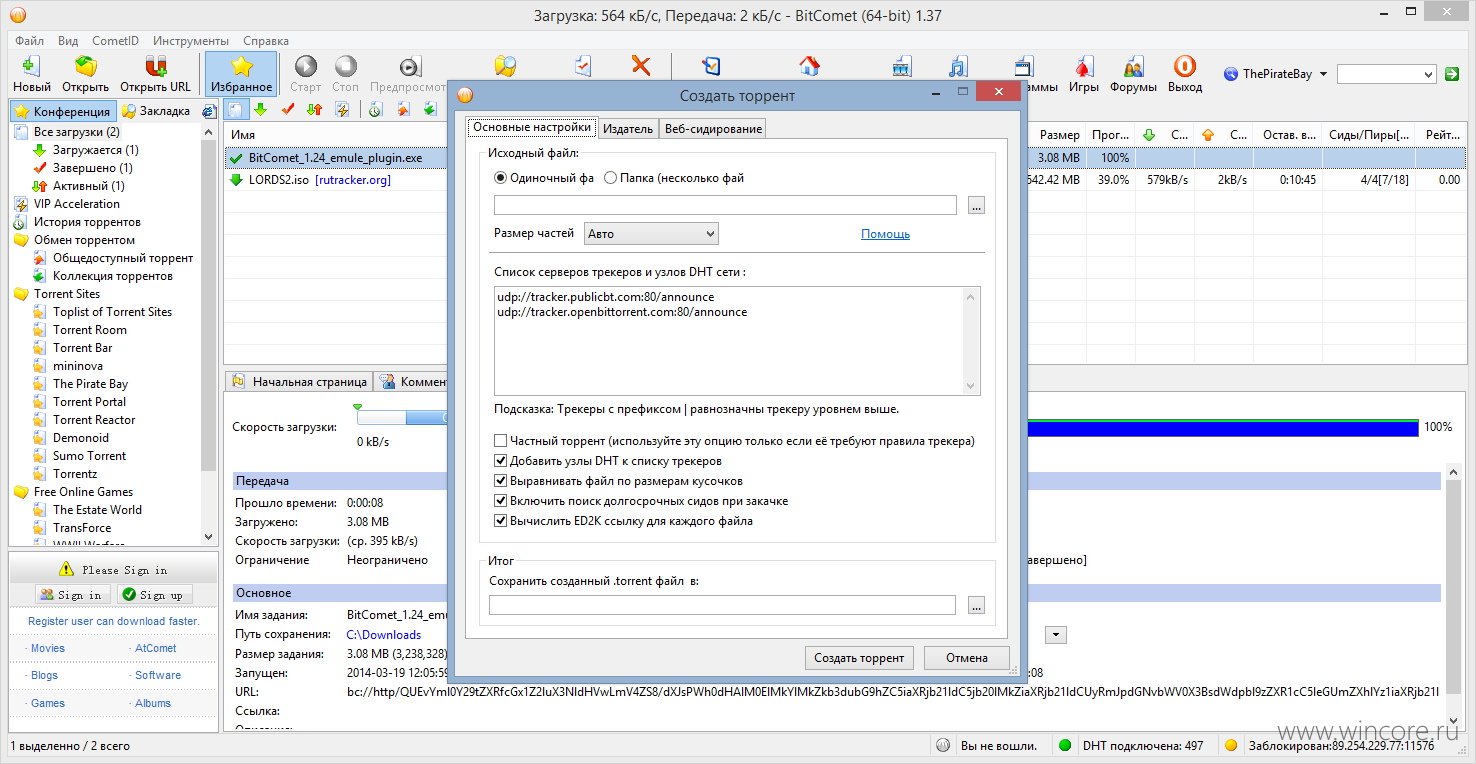Browse for source file with the ... button
The image size is (1476, 764).
click(x=977, y=205)
